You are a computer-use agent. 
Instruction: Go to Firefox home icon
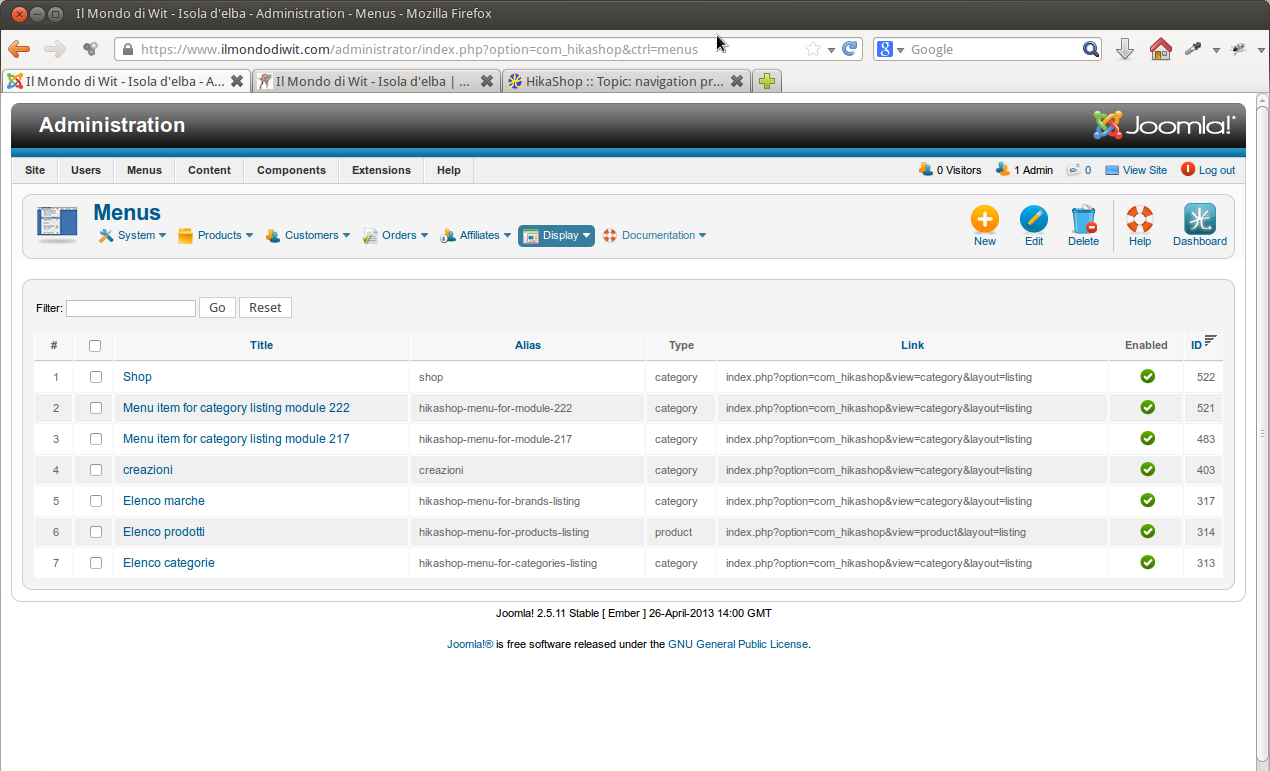[x=1160, y=49]
